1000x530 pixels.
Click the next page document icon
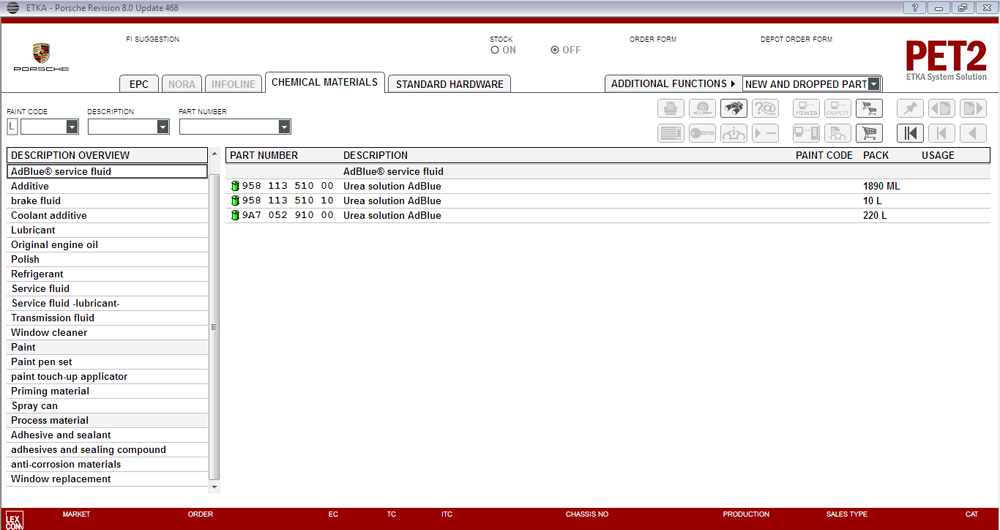[973, 108]
